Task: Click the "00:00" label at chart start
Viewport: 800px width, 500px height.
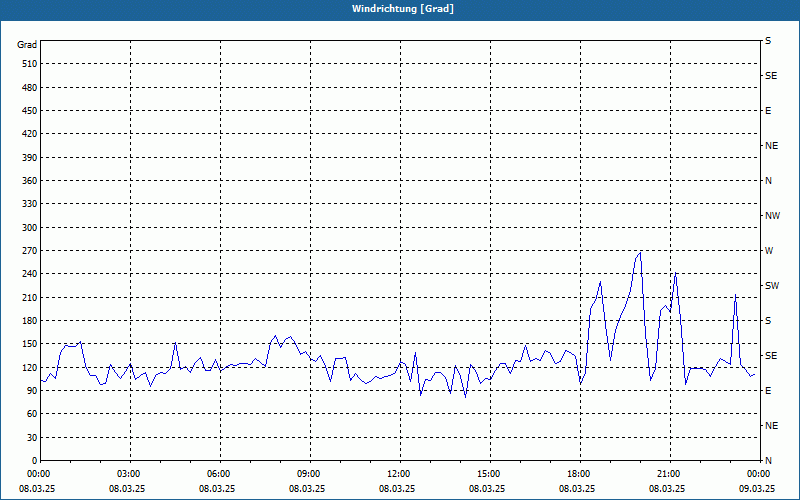Action: click(37, 474)
